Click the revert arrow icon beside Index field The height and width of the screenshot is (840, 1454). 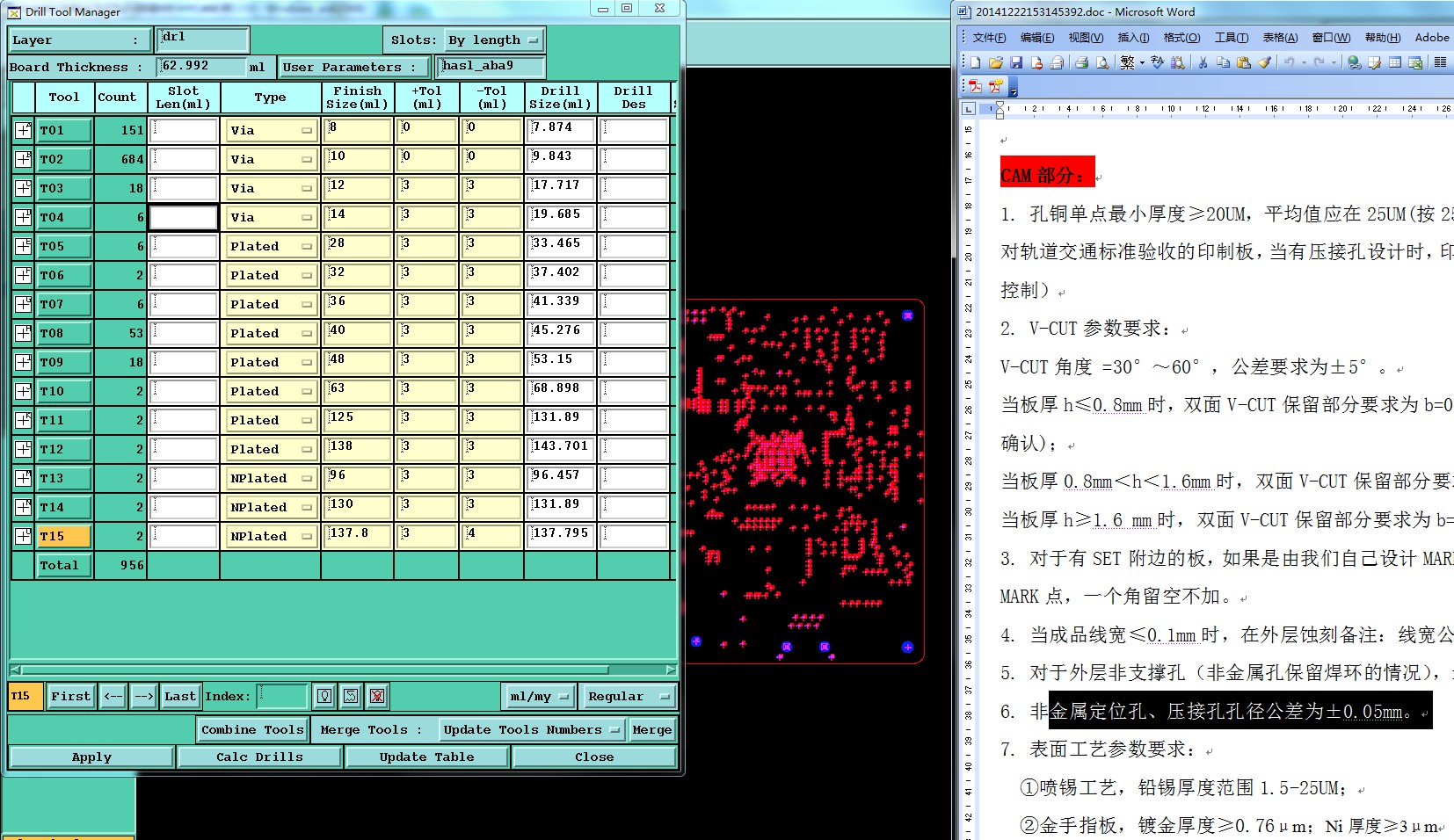pyautogui.click(x=351, y=696)
